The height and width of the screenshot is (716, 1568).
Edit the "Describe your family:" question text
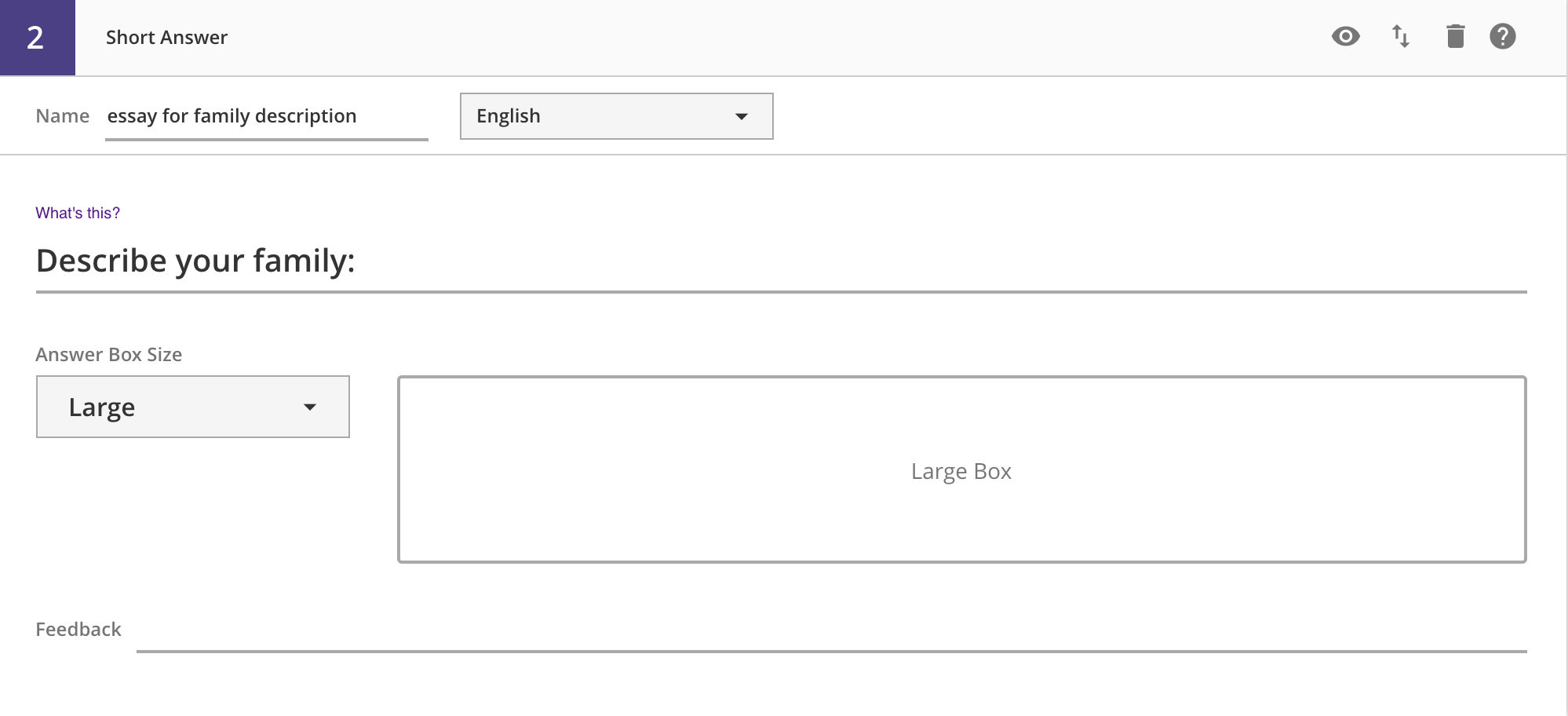coord(781,261)
